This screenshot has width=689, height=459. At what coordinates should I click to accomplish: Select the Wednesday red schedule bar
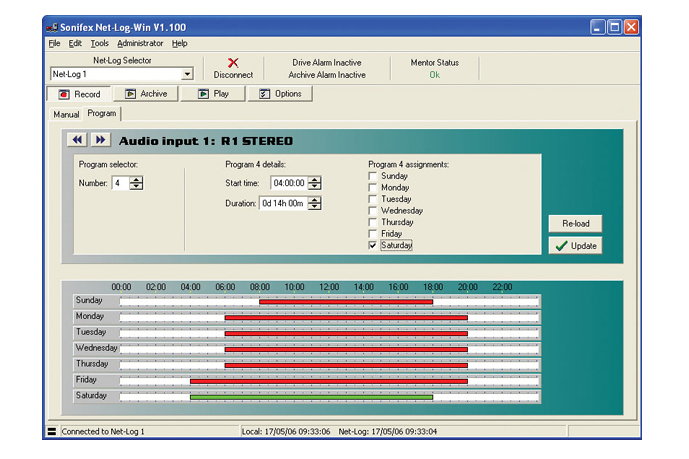pos(346,349)
